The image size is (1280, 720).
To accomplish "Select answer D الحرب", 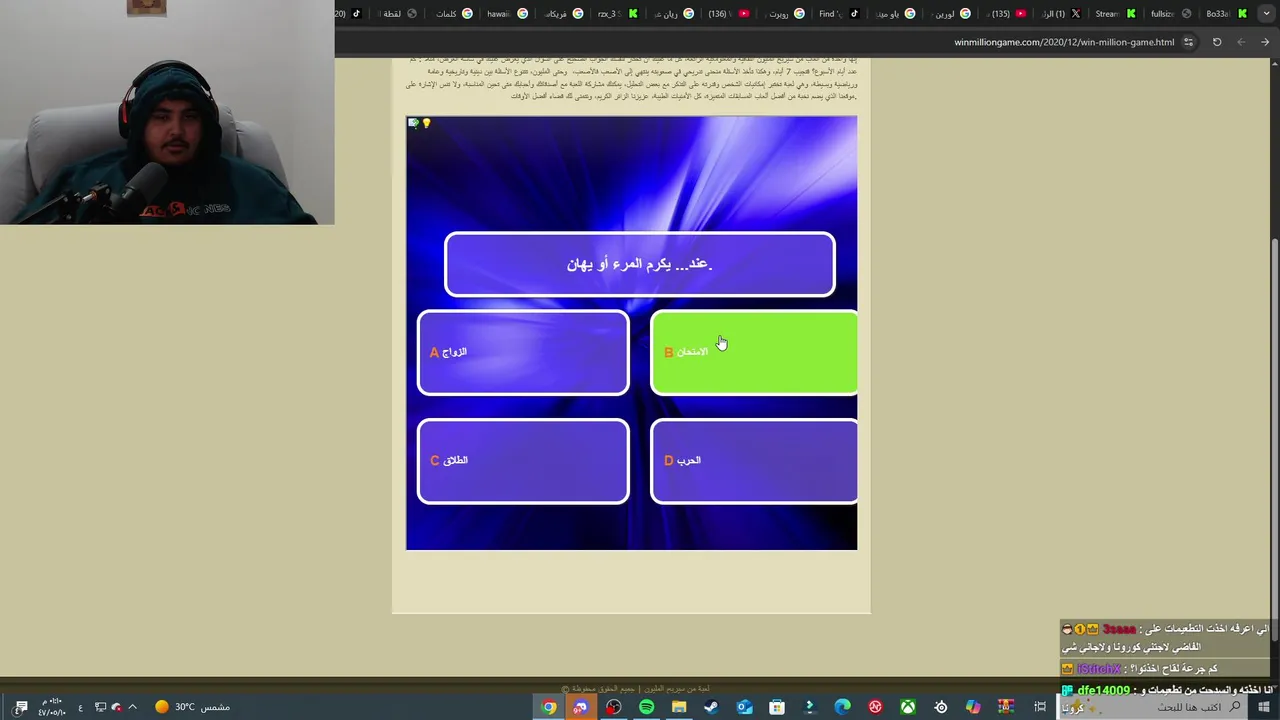I will coord(754,461).
